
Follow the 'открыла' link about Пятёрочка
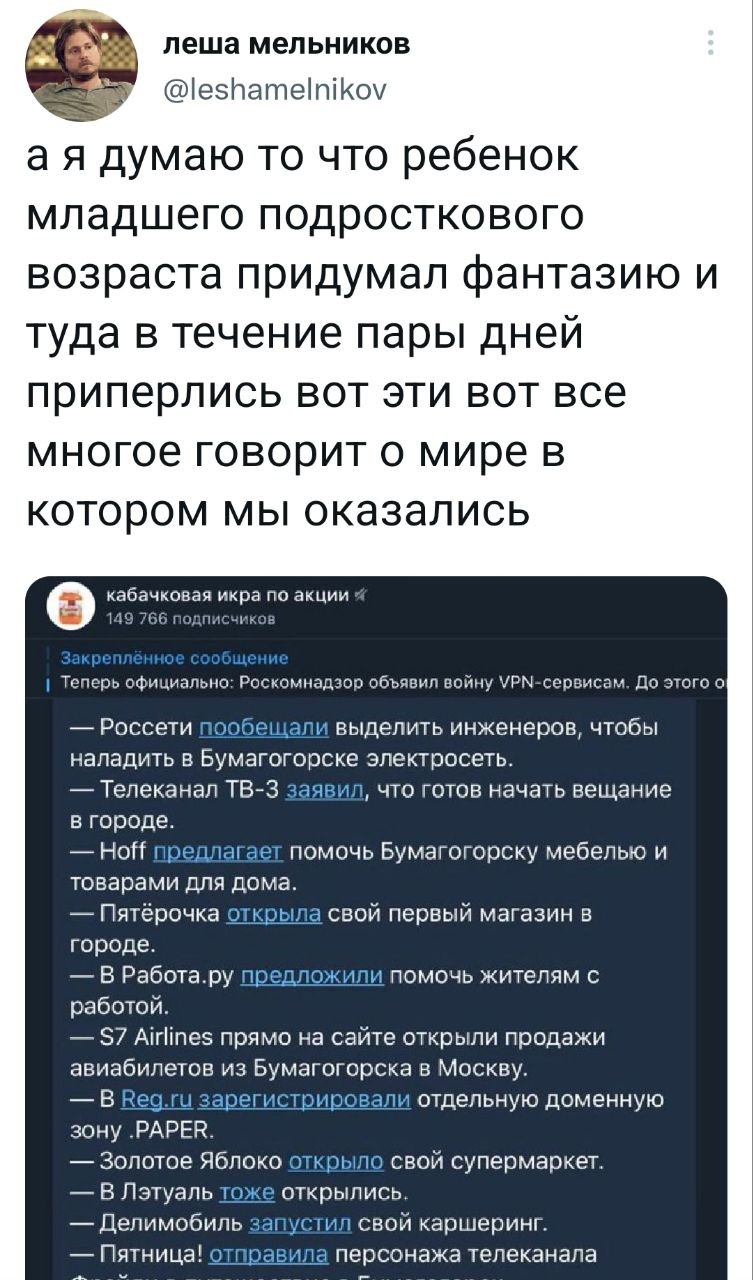pos(275,914)
